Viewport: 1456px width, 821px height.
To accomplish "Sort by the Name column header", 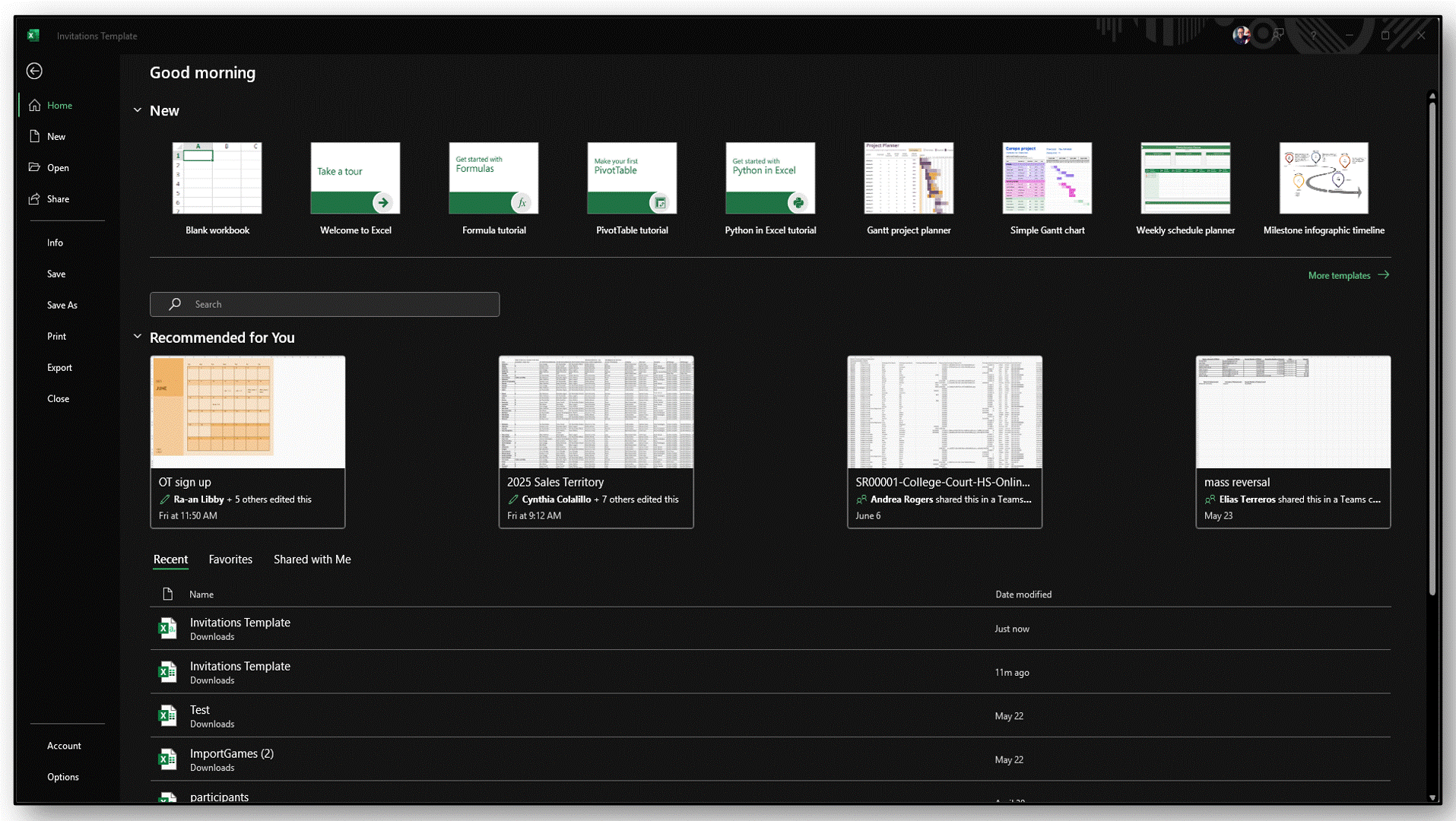I will point(201,594).
